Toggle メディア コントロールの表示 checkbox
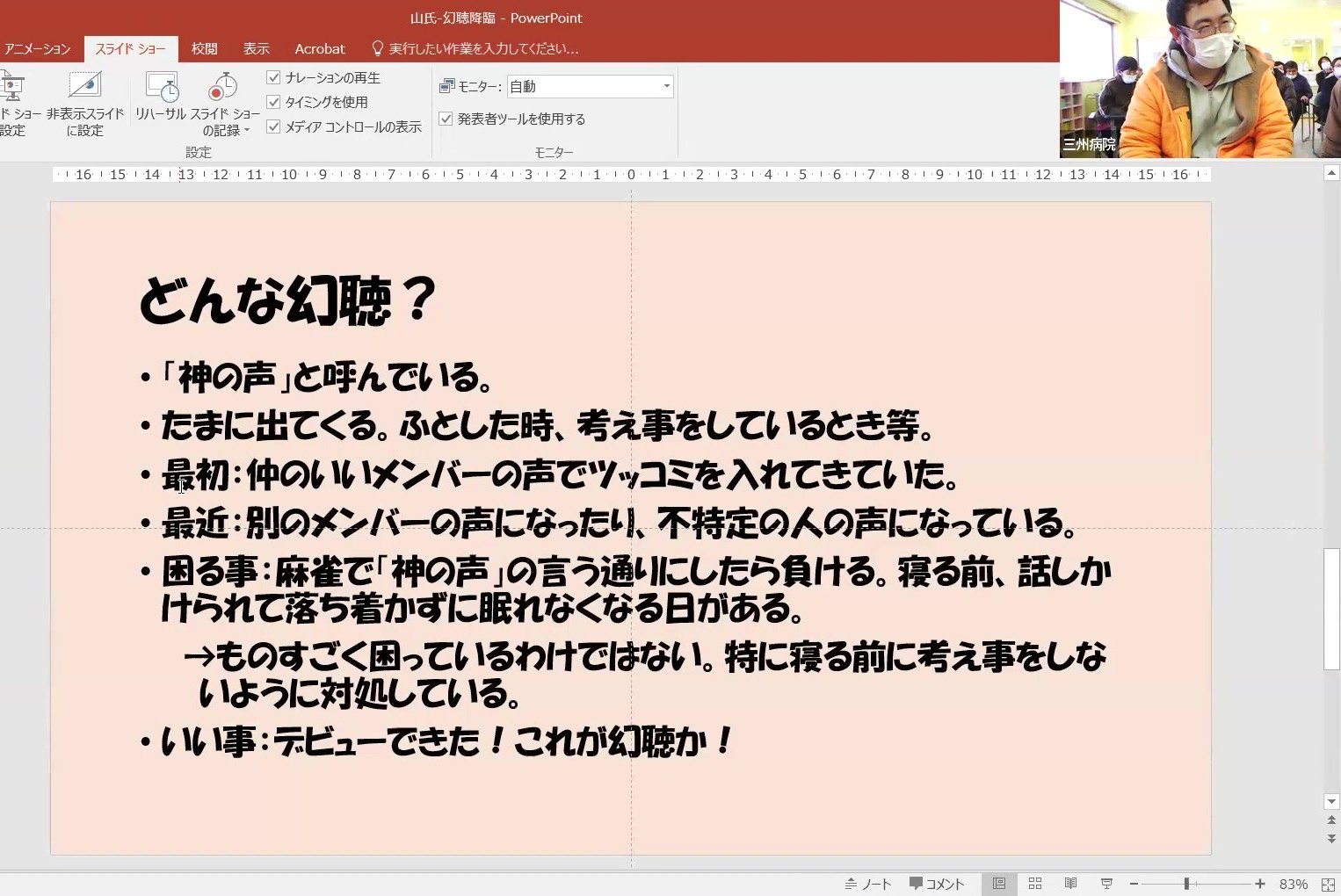 [x=273, y=126]
